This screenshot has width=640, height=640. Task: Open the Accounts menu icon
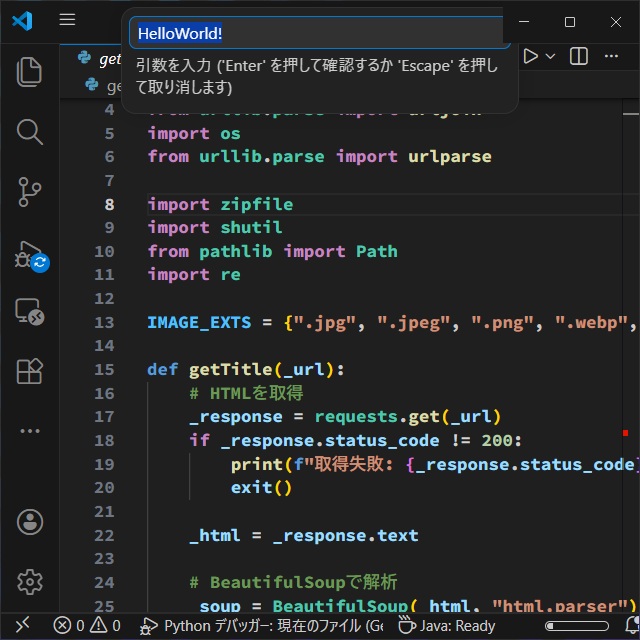coord(30,522)
